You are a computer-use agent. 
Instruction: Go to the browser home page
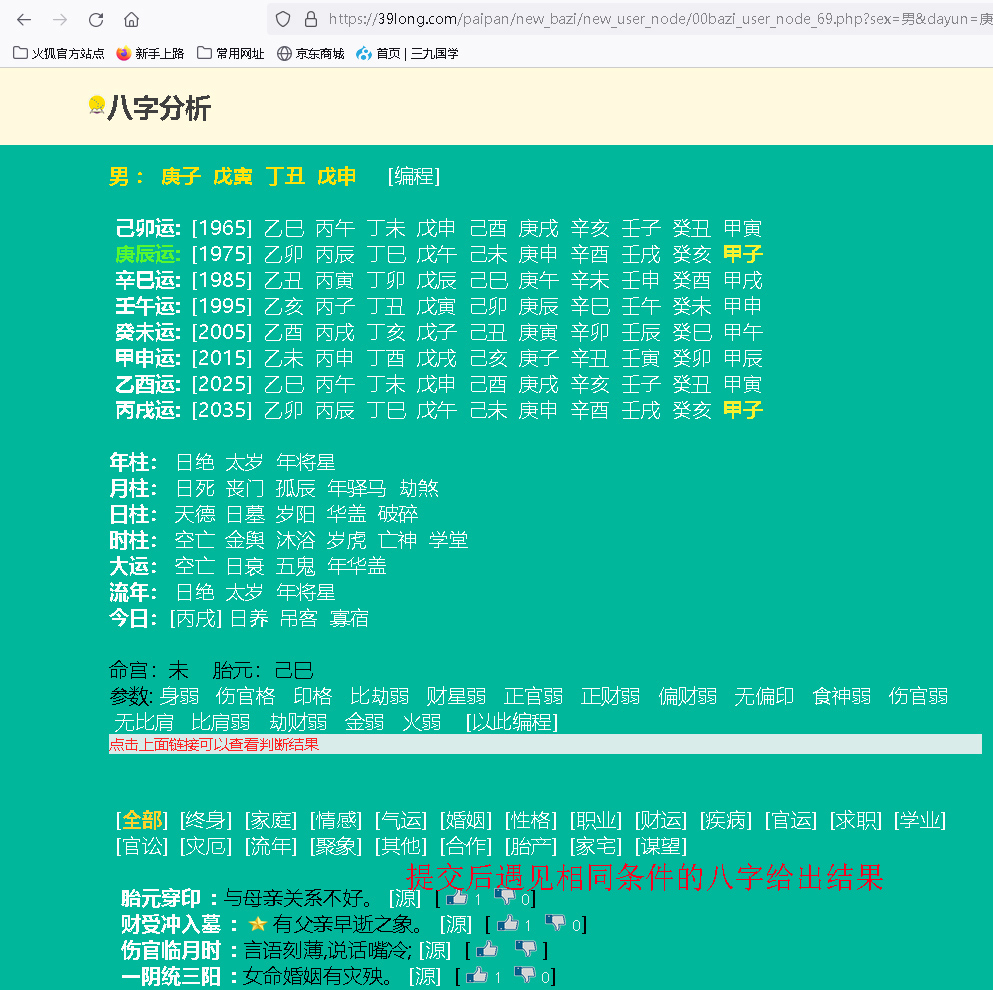tap(131, 19)
